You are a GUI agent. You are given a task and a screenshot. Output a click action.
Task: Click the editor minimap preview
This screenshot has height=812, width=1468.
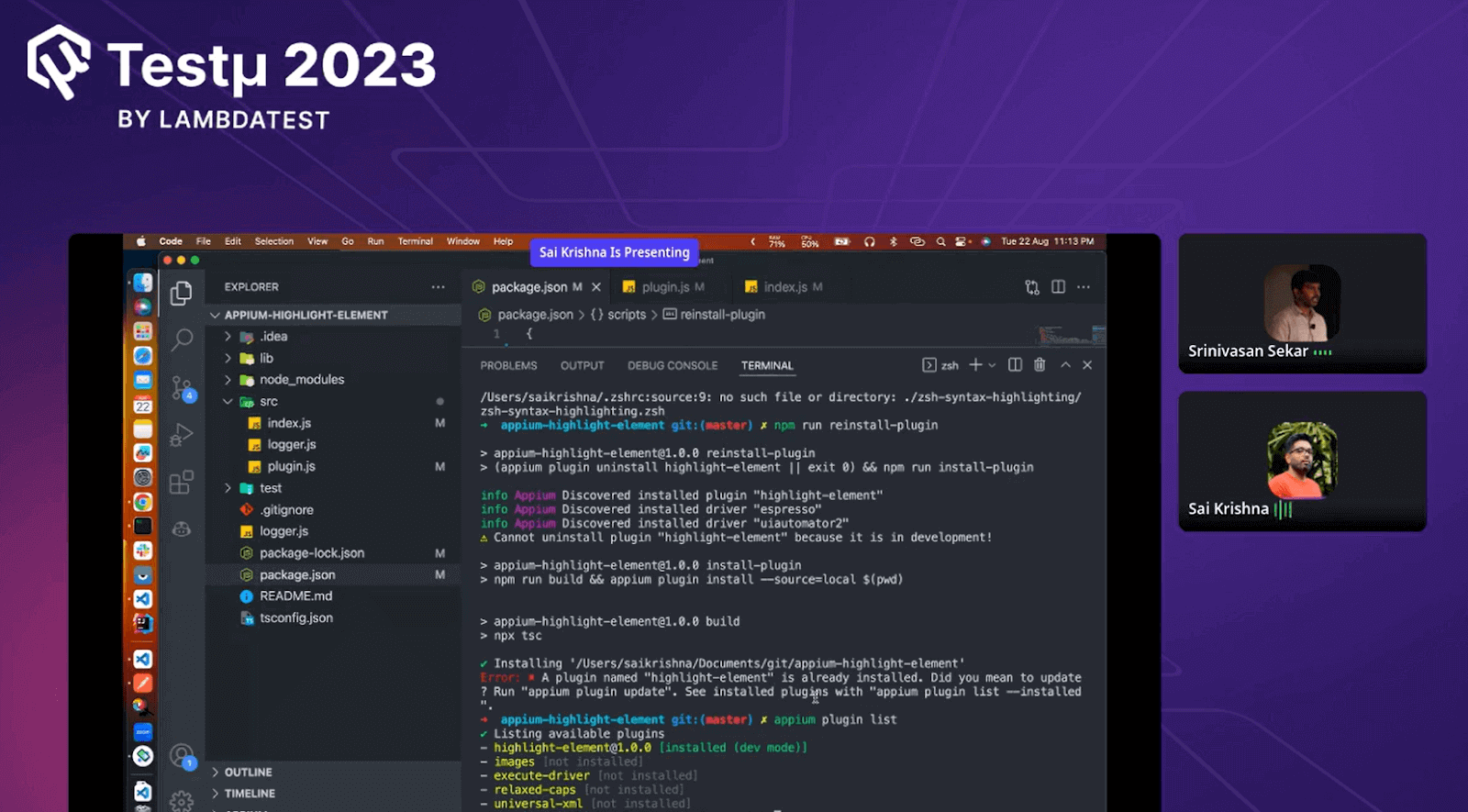1070,334
